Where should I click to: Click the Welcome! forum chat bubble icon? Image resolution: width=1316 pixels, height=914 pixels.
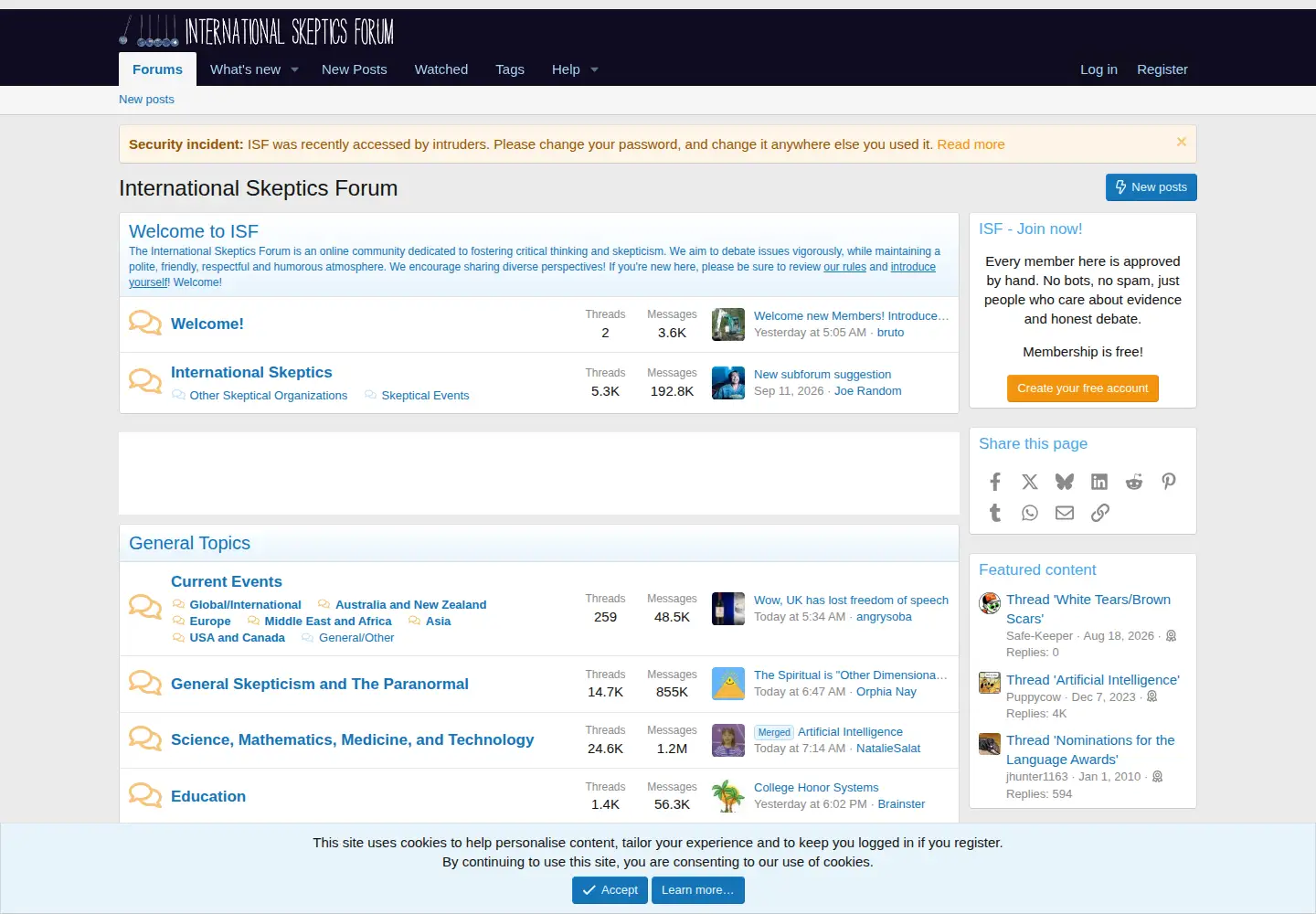[145, 323]
